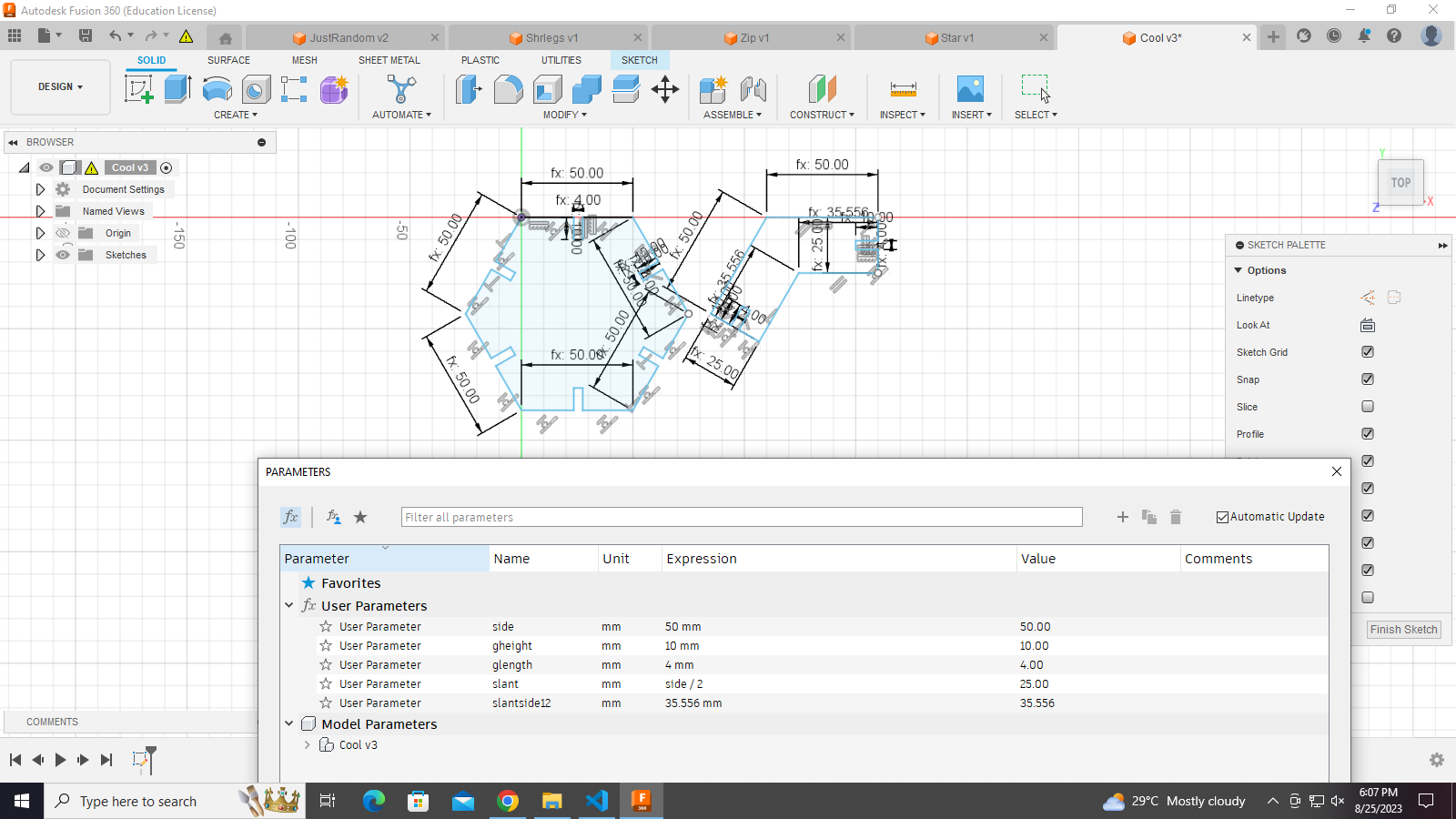The height and width of the screenshot is (819, 1456).
Task: Click the Fillet tool in Modify
Action: [x=508, y=89]
